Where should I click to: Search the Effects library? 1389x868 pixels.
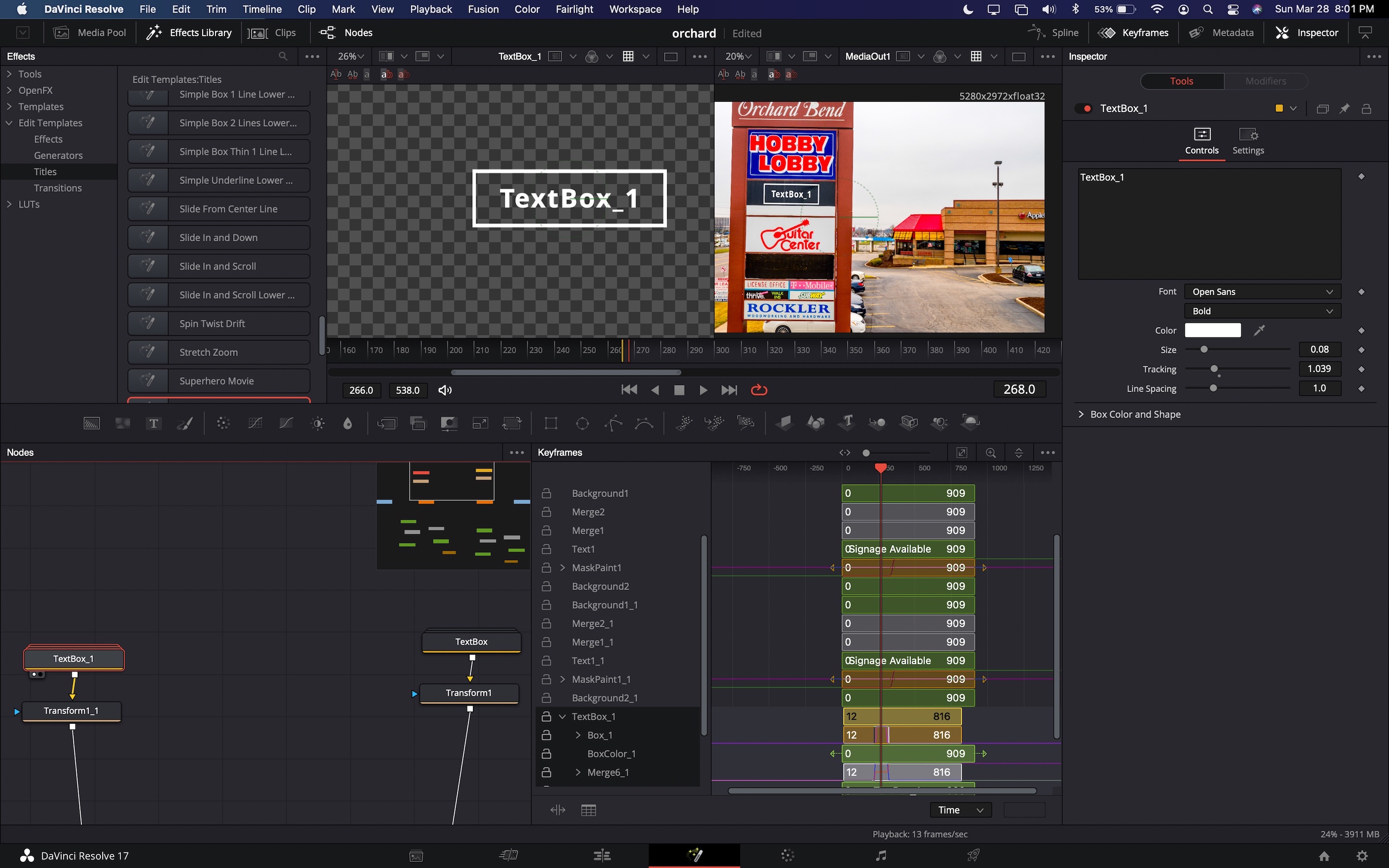[x=283, y=56]
